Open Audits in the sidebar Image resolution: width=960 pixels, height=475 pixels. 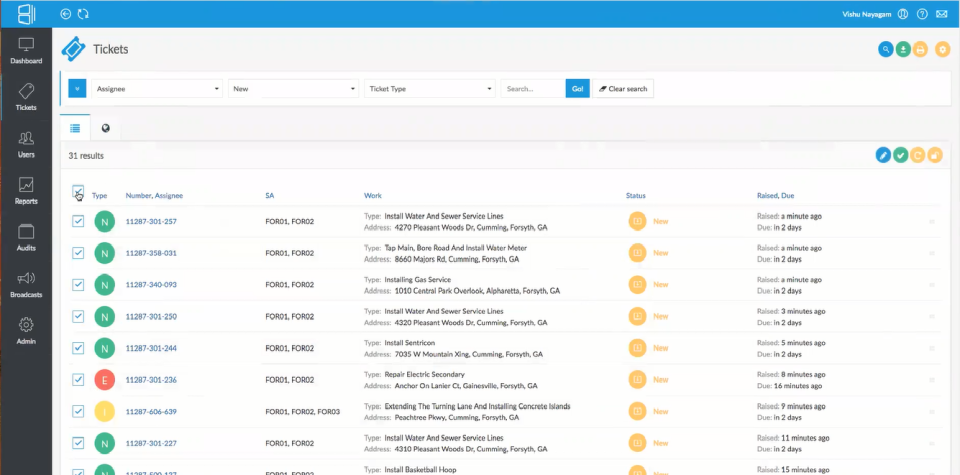26,239
